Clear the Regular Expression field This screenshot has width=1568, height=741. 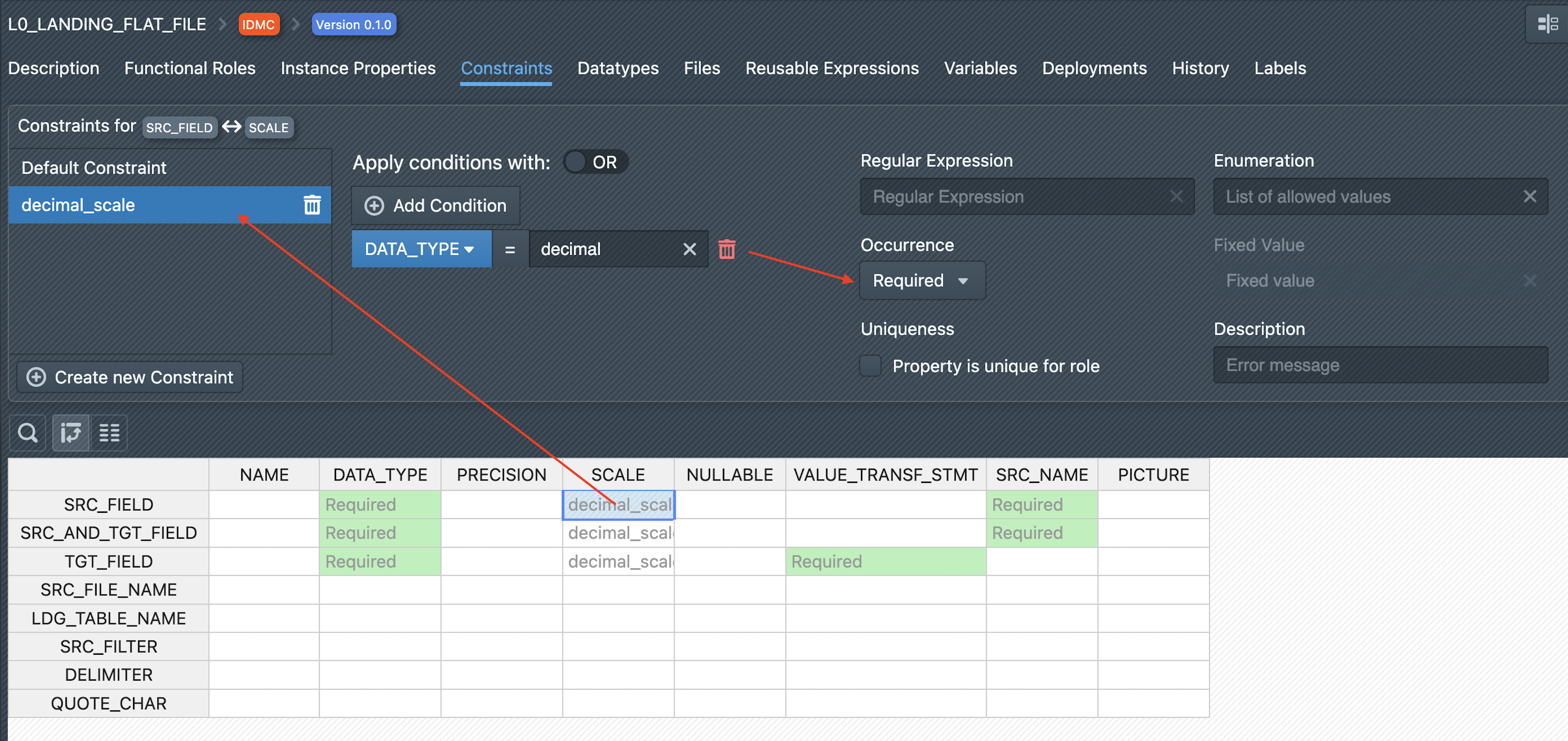pyautogui.click(x=1176, y=197)
